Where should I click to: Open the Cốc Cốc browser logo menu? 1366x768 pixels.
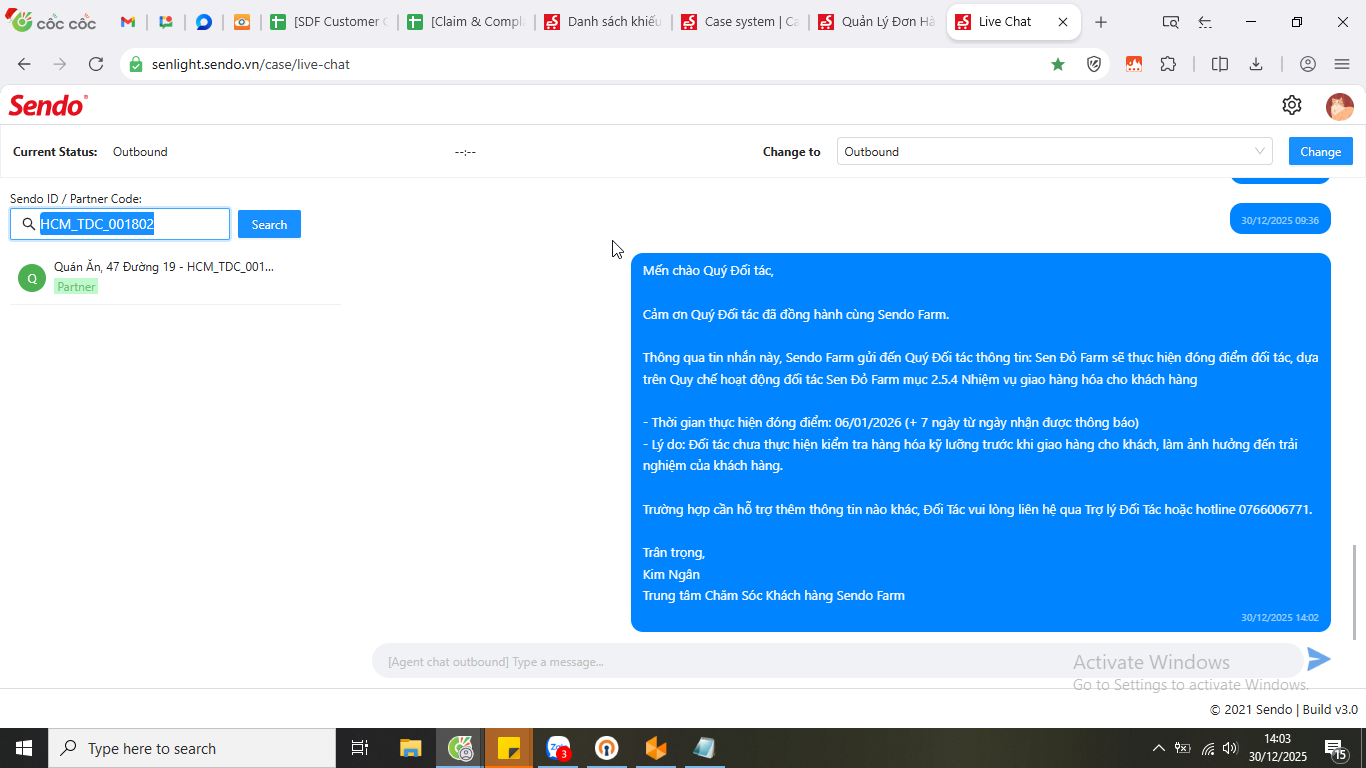(x=50, y=22)
